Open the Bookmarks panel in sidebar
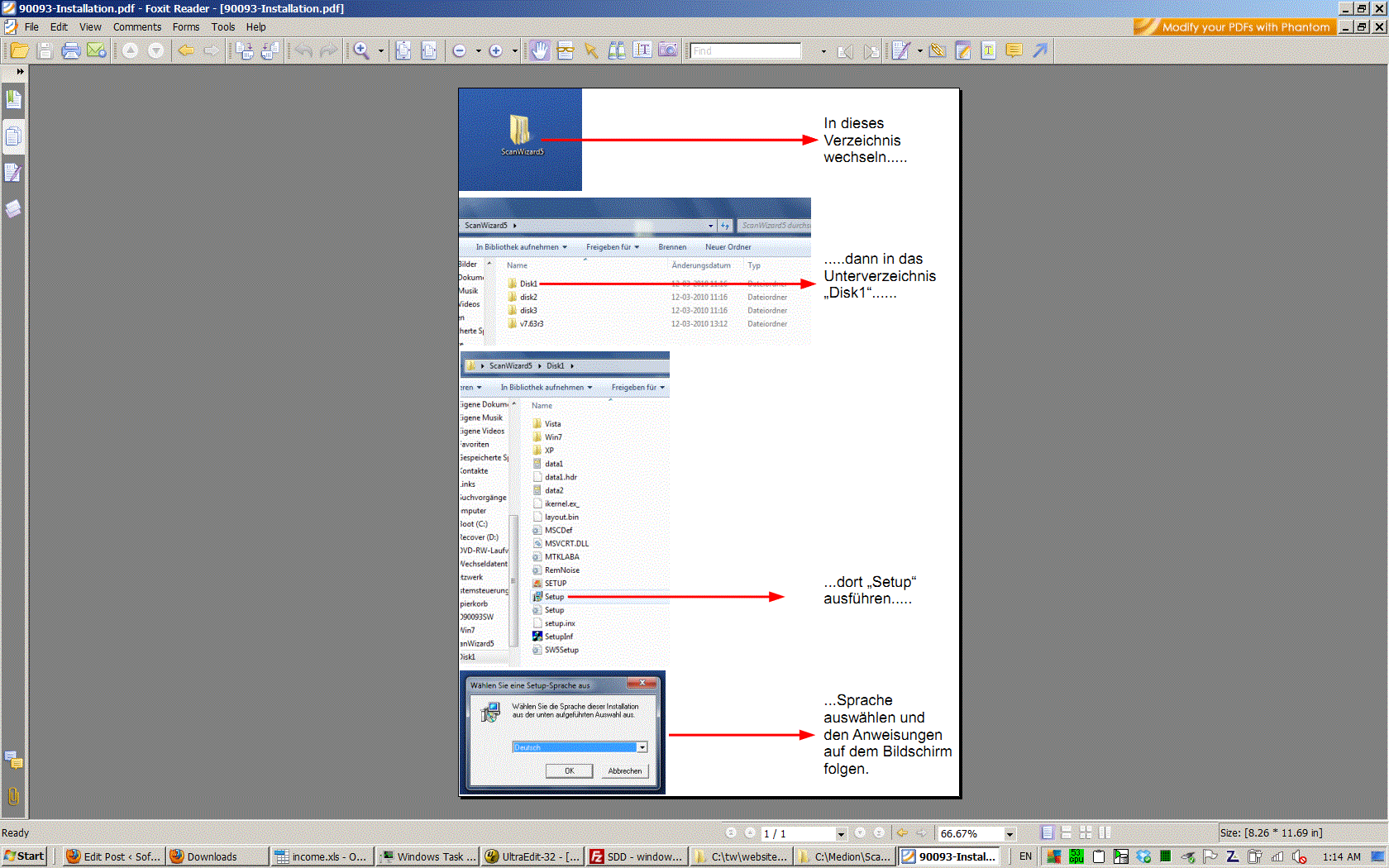Viewport: 1389px width, 868px height. tap(13, 101)
